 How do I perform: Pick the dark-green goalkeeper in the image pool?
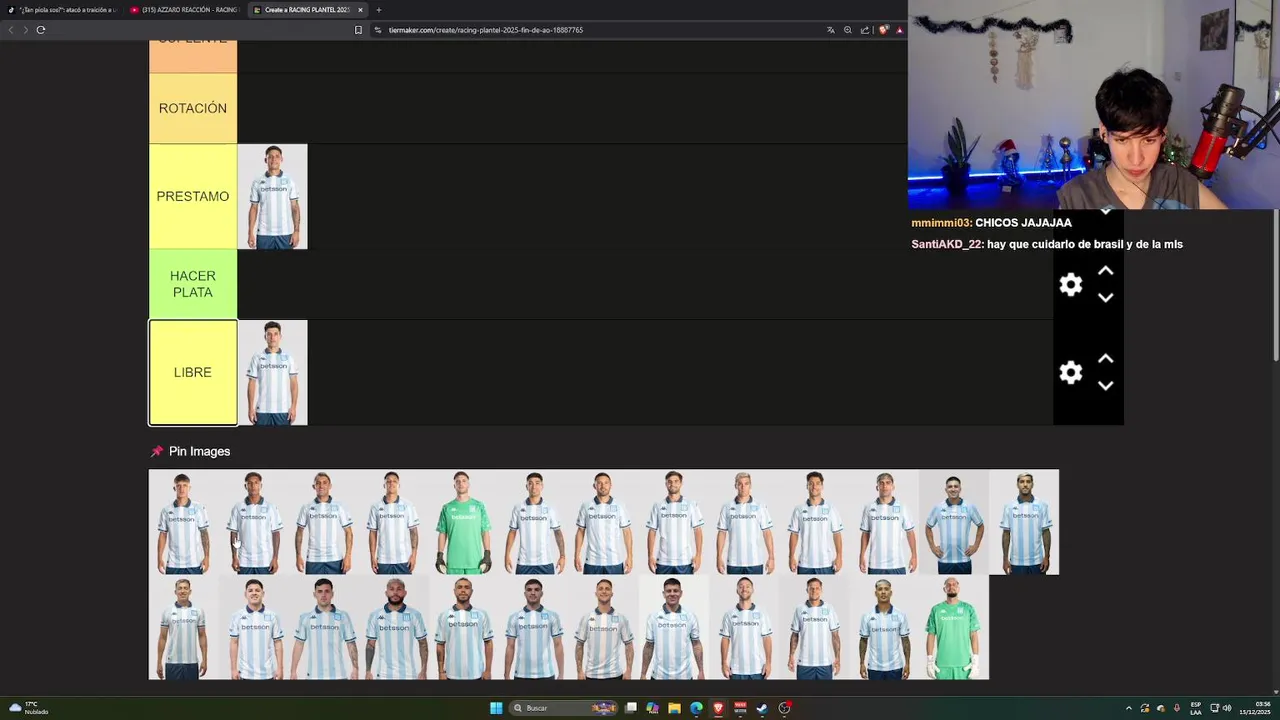(464, 522)
